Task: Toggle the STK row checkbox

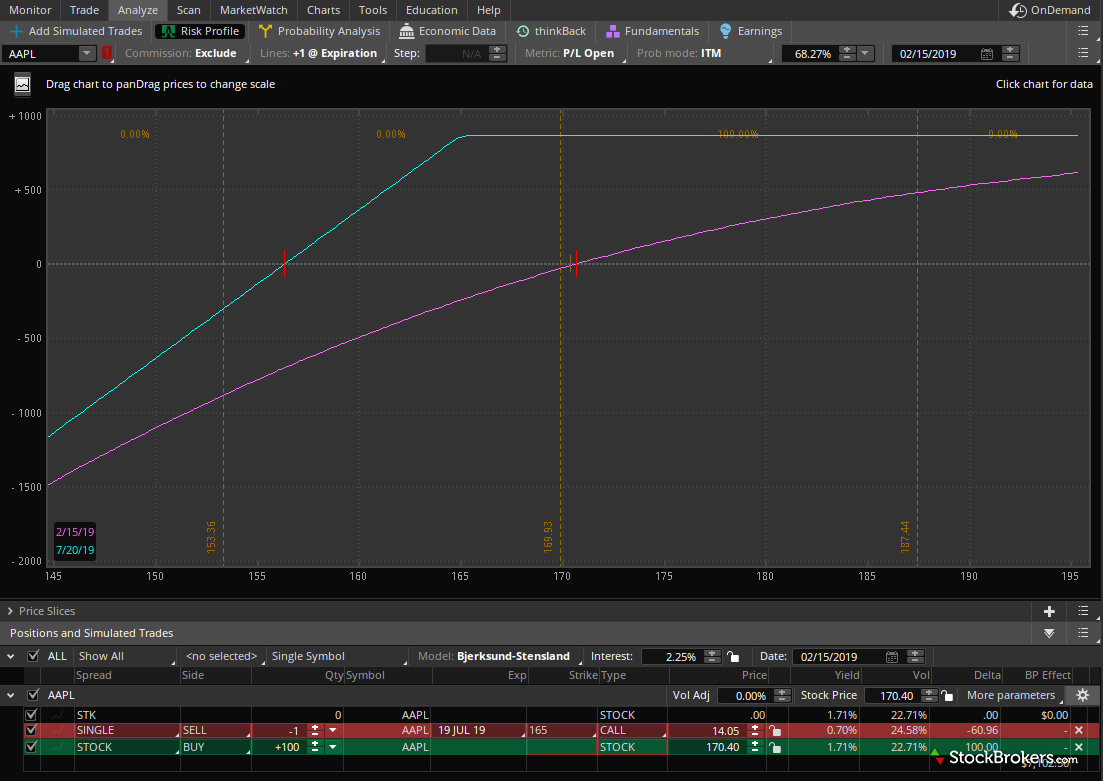Action: tap(31, 714)
